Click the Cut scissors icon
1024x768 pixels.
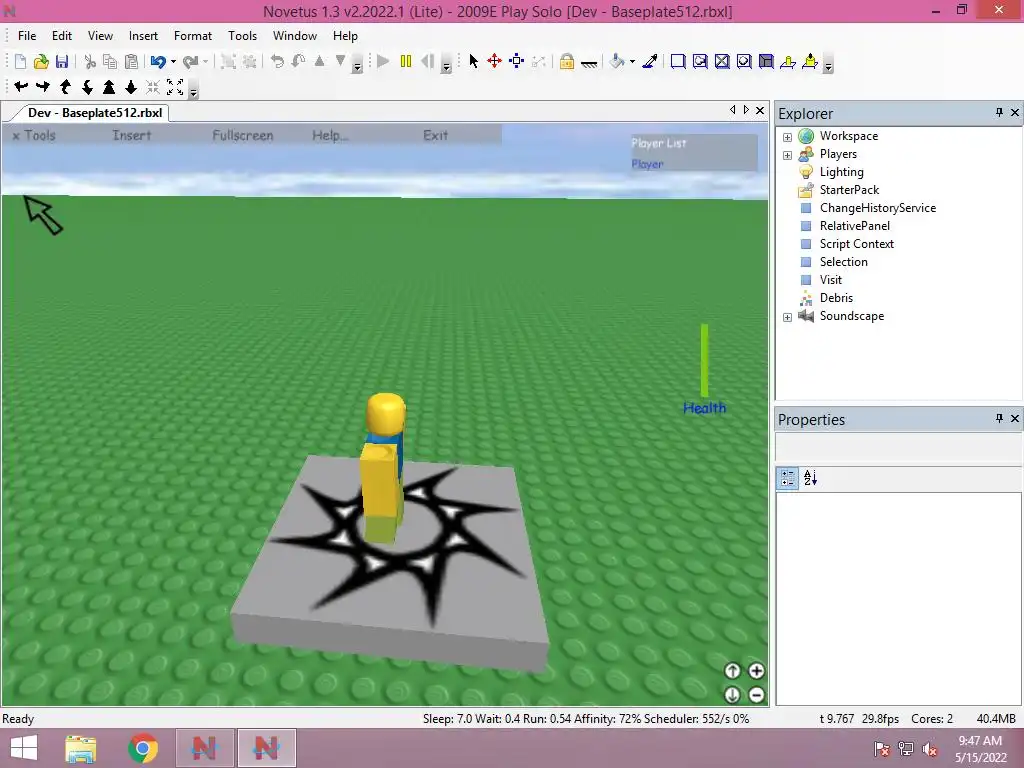coord(90,61)
